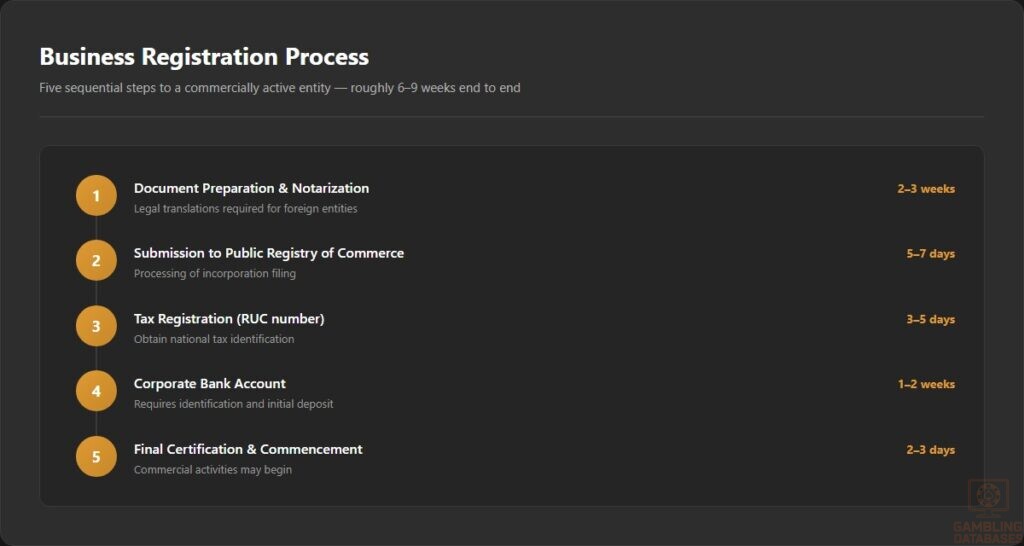Click "Tax Registration (RUC number)" title
Image resolution: width=1024 pixels, height=546 pixels.
pos(229,319)
